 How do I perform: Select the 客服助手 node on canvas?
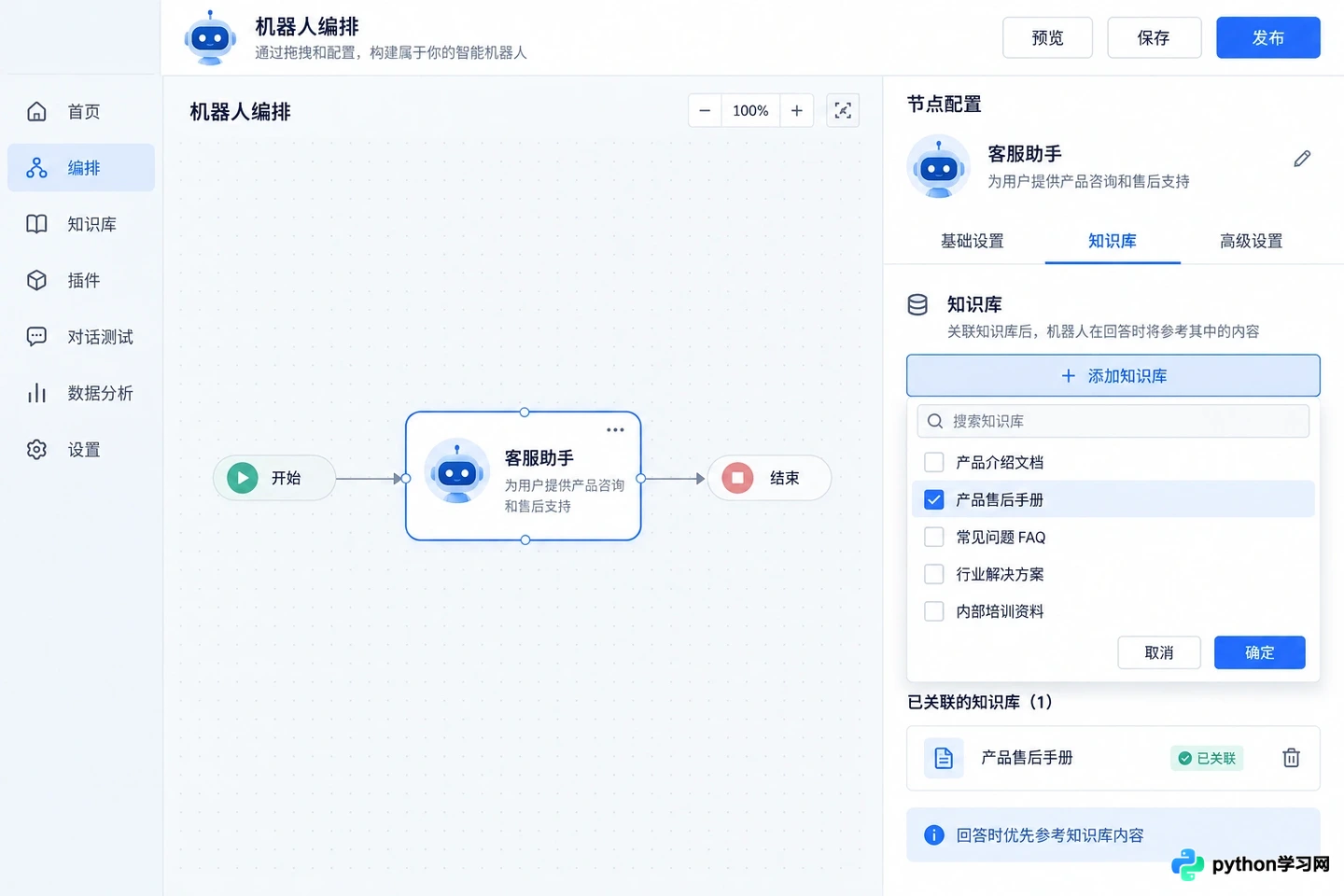click(x=523, y=476)
